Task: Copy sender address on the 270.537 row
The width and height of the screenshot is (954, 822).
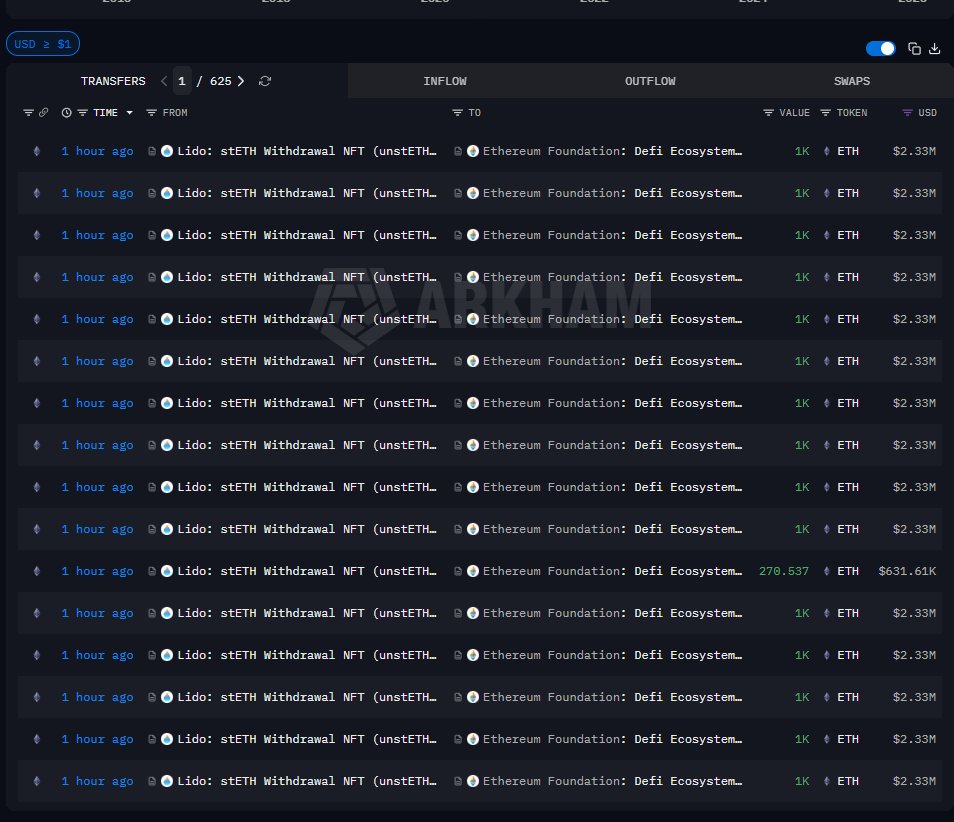Action: coord(152,571)
